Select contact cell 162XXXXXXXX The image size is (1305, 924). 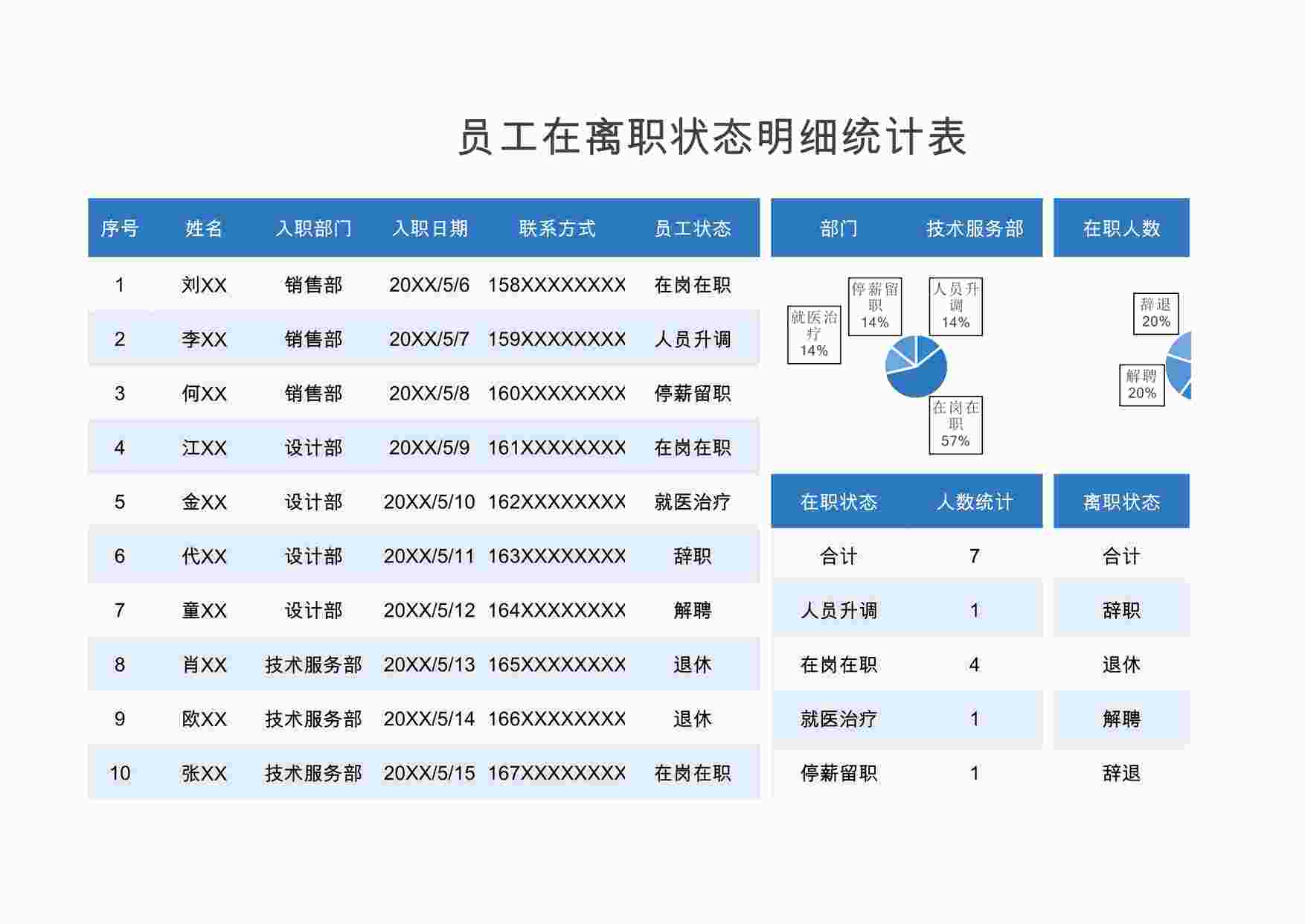[557, 502]
